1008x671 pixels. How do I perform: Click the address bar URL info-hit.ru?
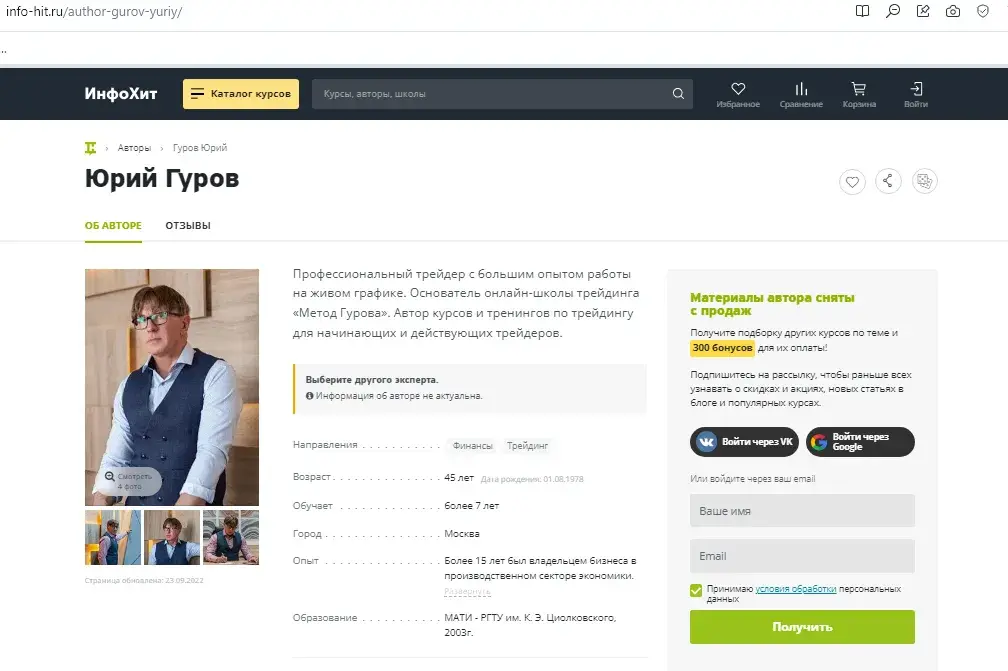point(94,12)
